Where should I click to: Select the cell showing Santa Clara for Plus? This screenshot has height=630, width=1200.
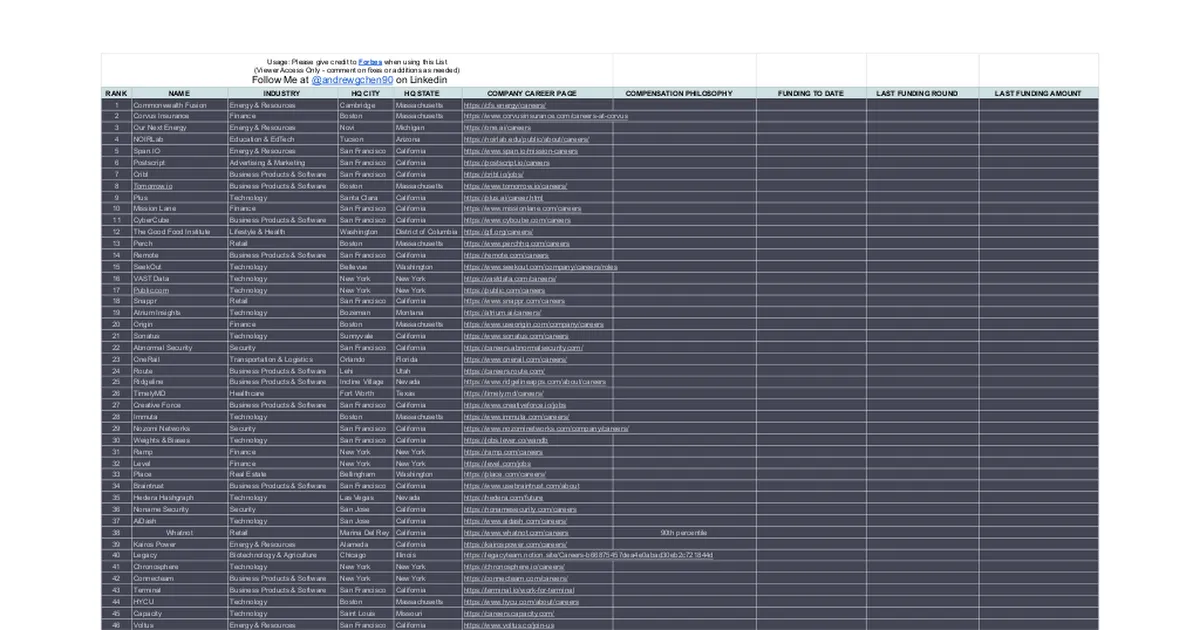point(362,197)
